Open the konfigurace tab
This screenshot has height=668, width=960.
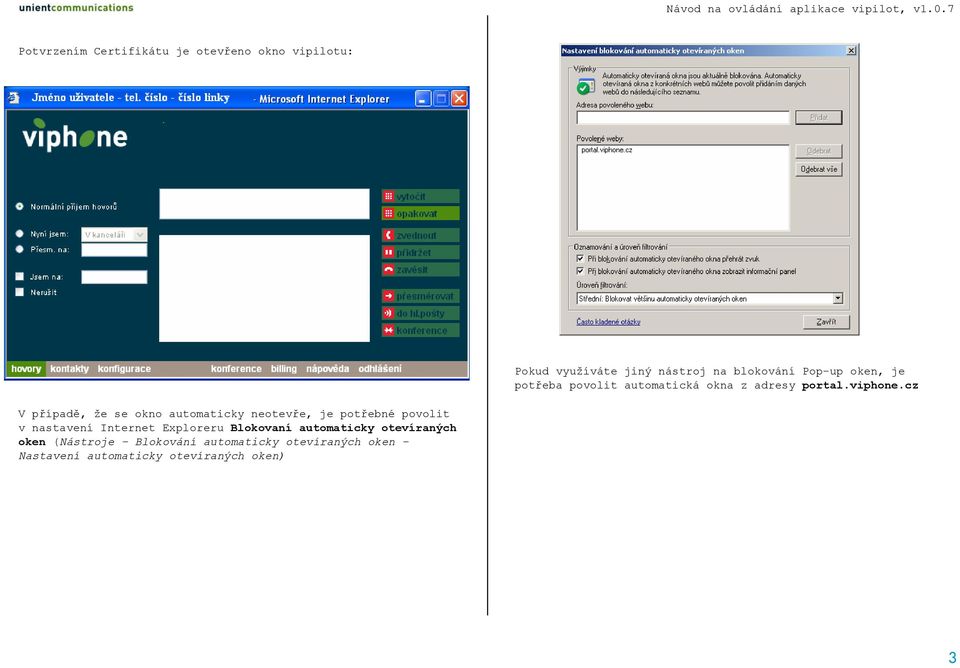(x=124, y=369)
